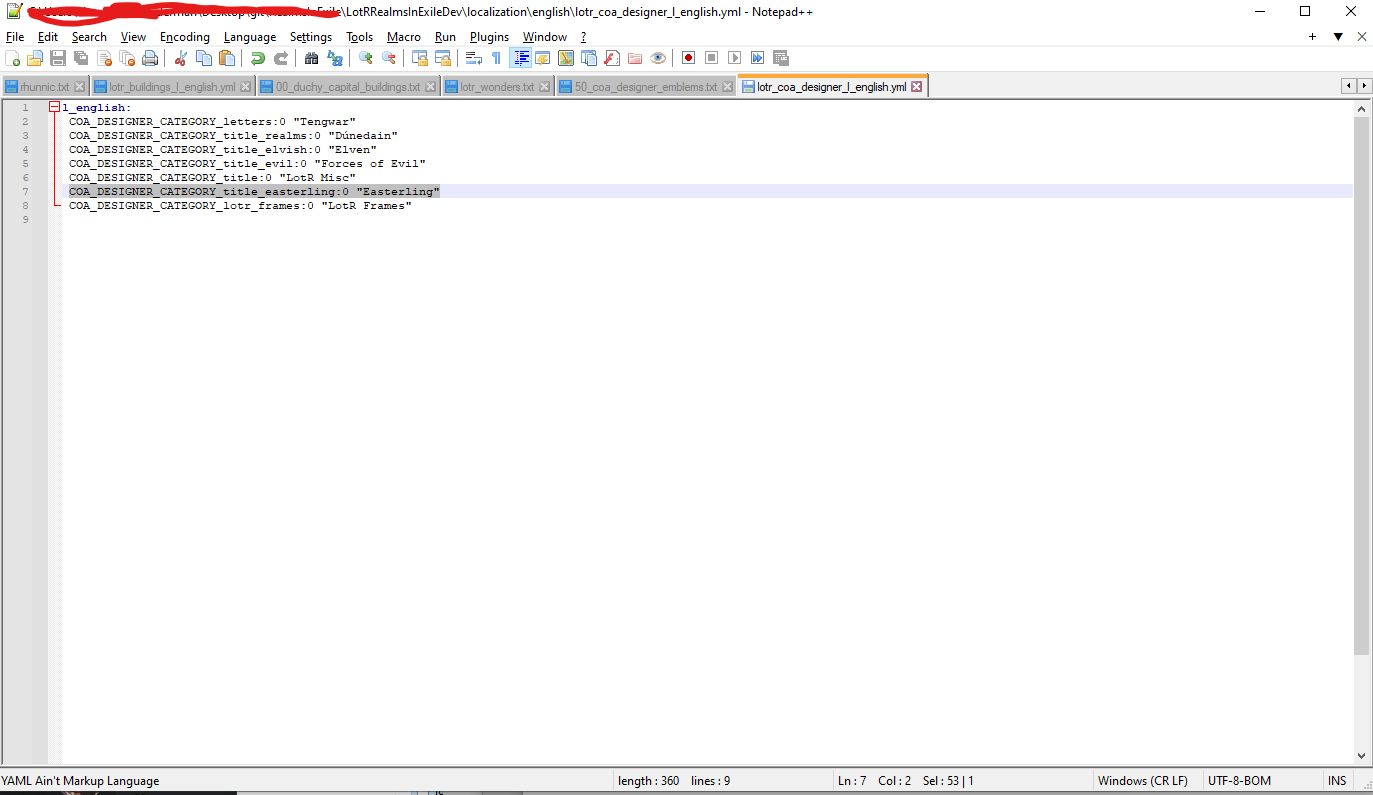1373x795 pixels.
Task: Toggle word wrap
Action: pyautogui.click(x=473, y=58)
